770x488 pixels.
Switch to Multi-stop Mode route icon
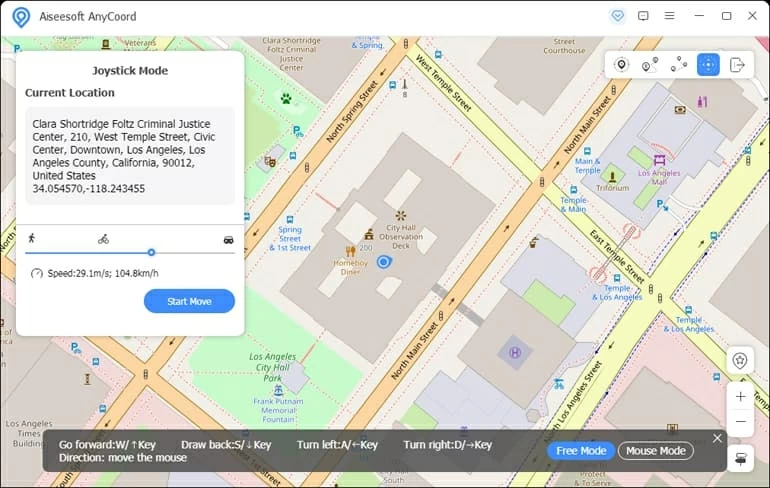point(679,65)
